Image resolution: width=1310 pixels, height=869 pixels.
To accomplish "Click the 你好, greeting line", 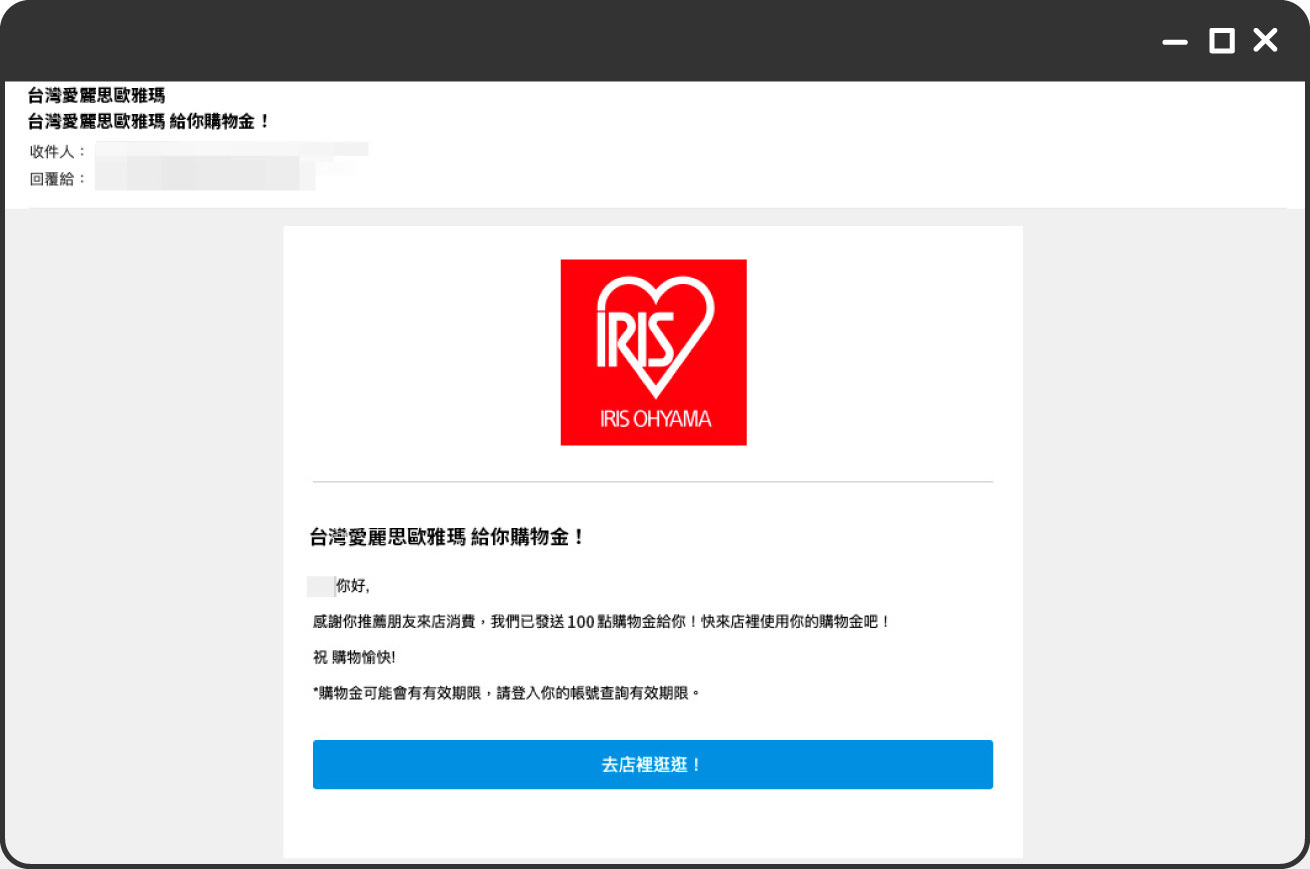I will (x=353, y=586).
